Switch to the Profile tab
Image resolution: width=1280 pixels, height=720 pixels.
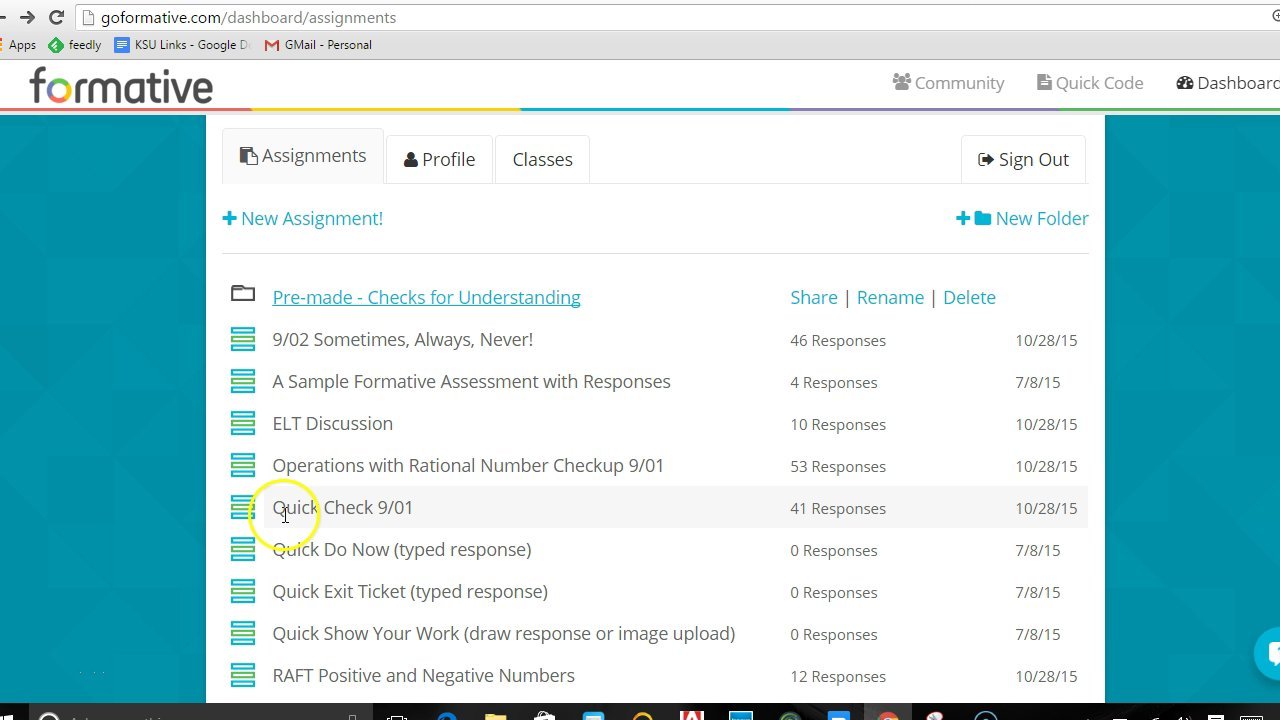coord(438,159)
